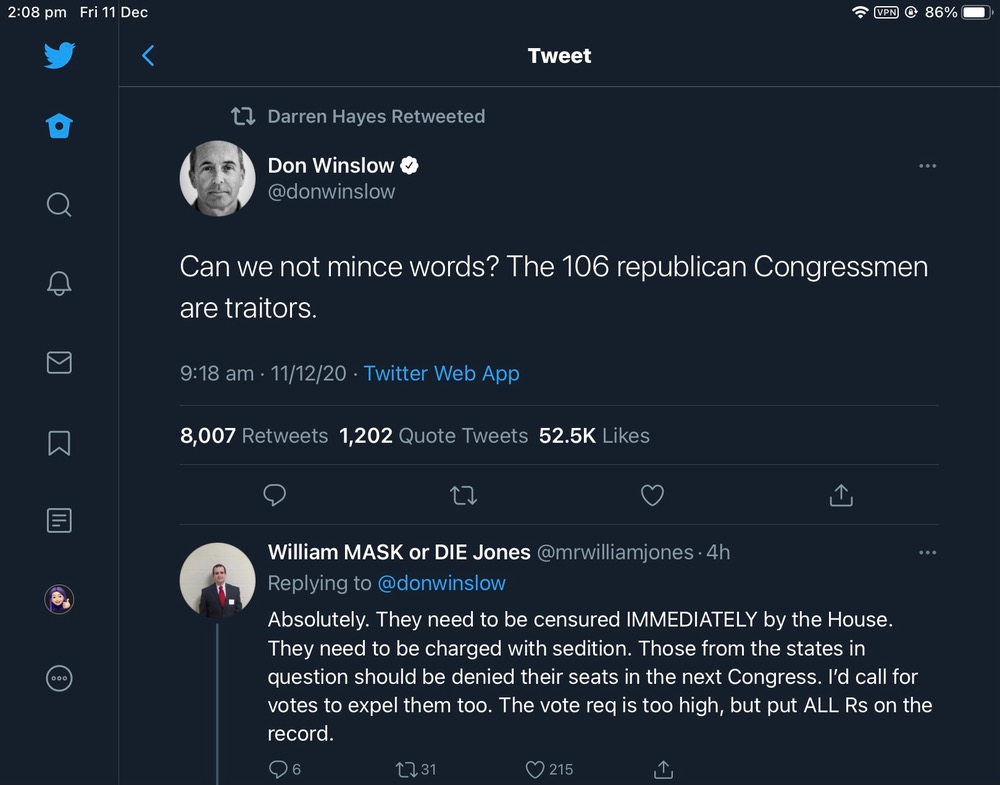Open William Jones reply options menu

927,552
